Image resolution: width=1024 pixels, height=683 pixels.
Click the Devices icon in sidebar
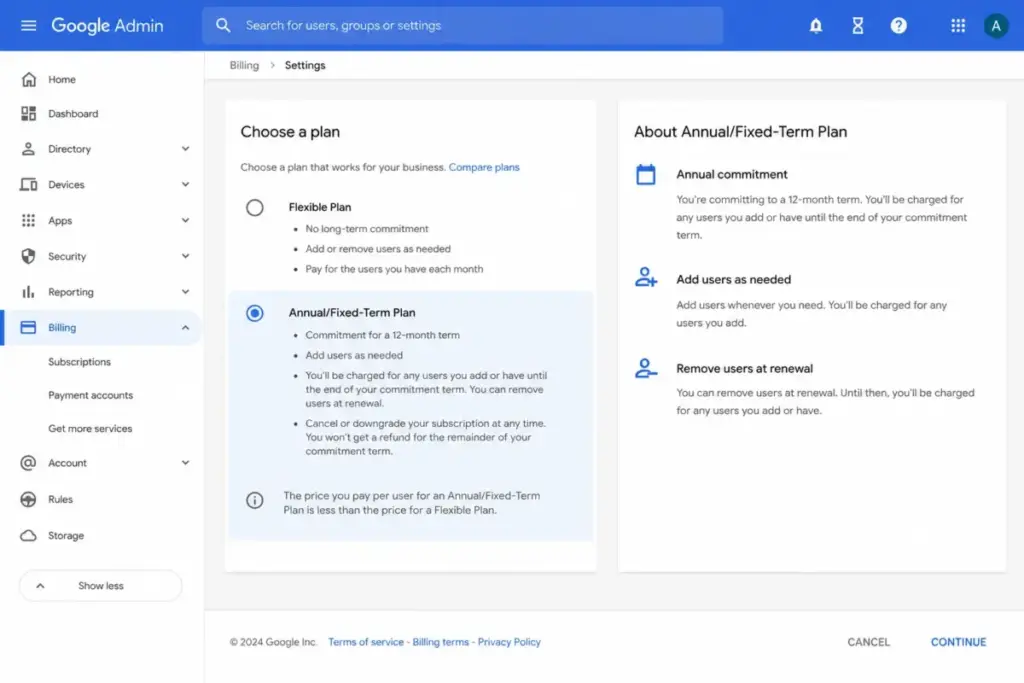point(28,185)
